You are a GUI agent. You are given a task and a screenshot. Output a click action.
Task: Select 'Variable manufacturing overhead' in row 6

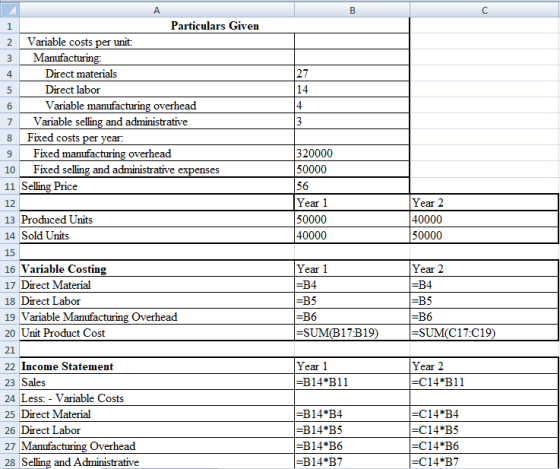tap(157, 105)
